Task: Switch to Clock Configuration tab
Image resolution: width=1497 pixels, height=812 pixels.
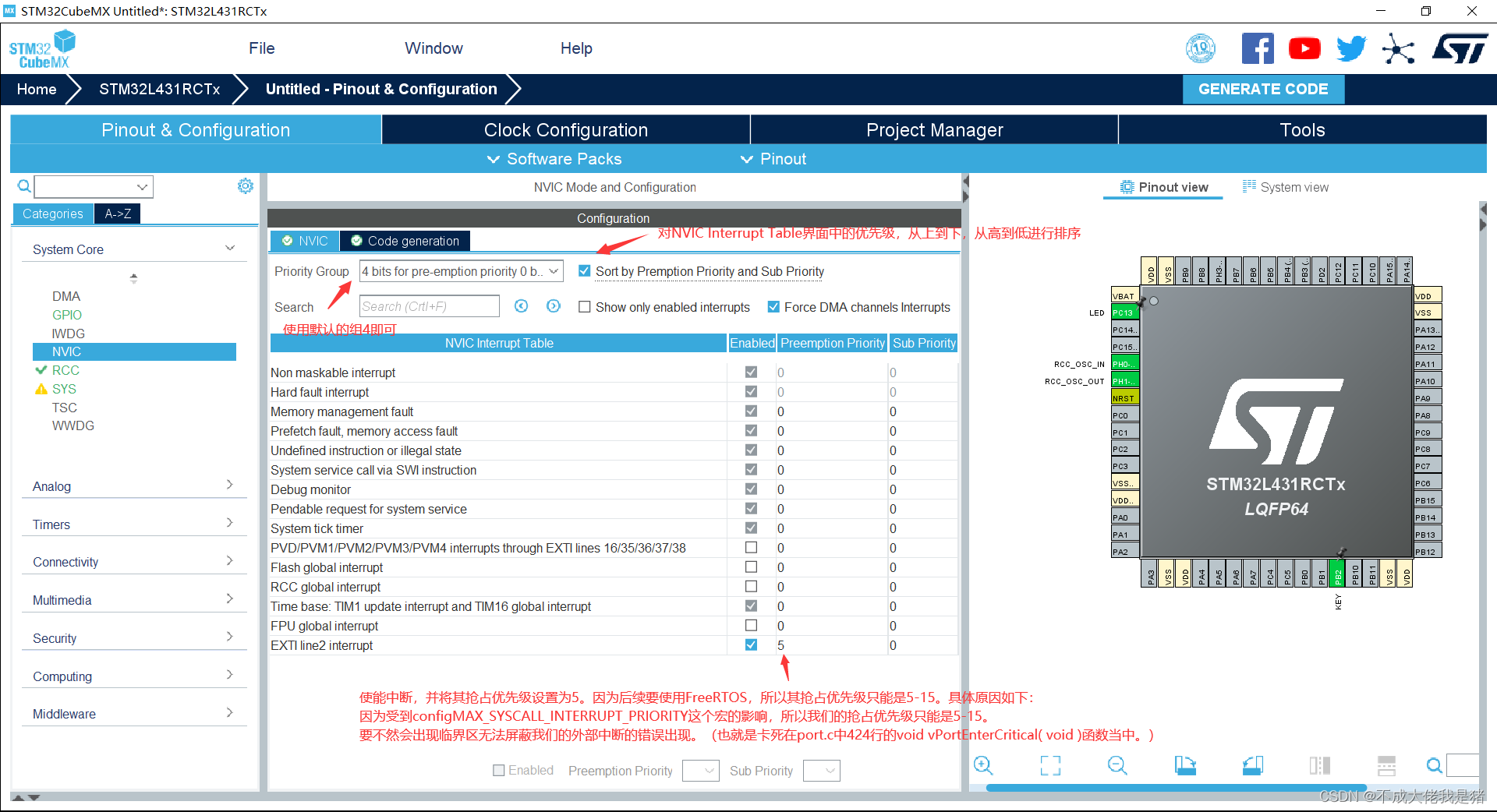Action: 566,130
